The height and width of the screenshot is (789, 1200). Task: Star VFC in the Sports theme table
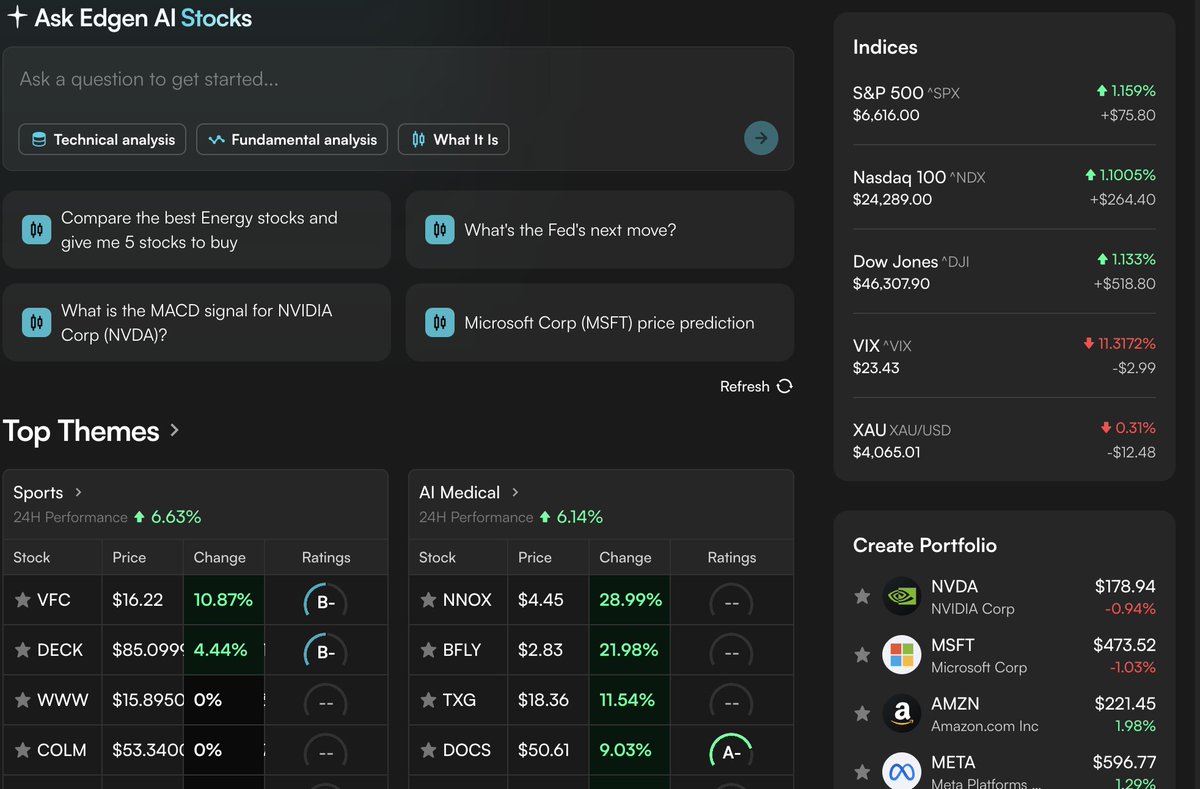[22, 601]
